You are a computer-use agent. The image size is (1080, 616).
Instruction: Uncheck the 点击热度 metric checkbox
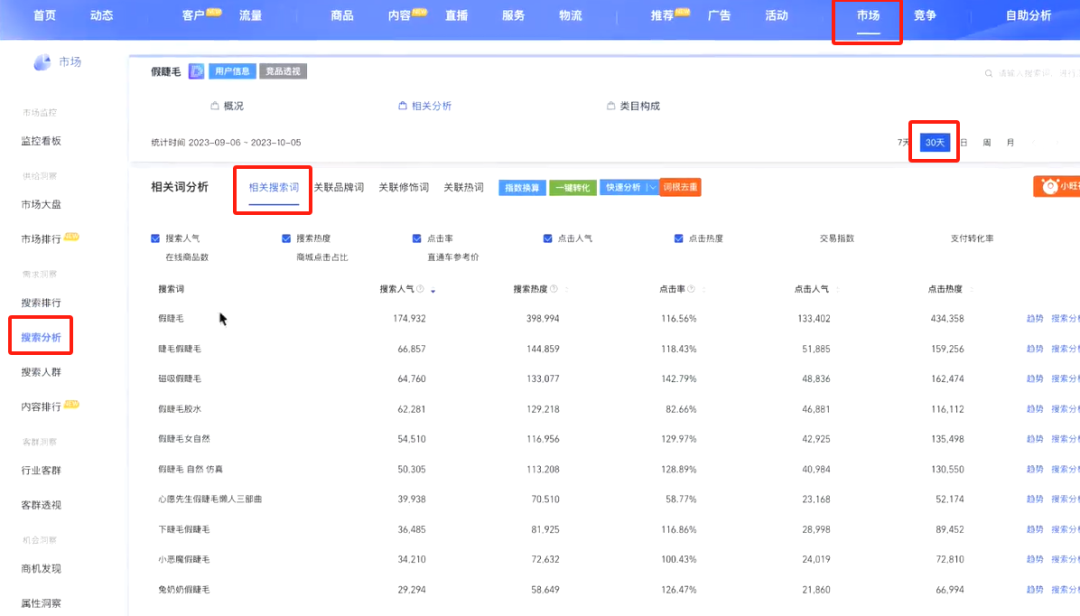679,238
